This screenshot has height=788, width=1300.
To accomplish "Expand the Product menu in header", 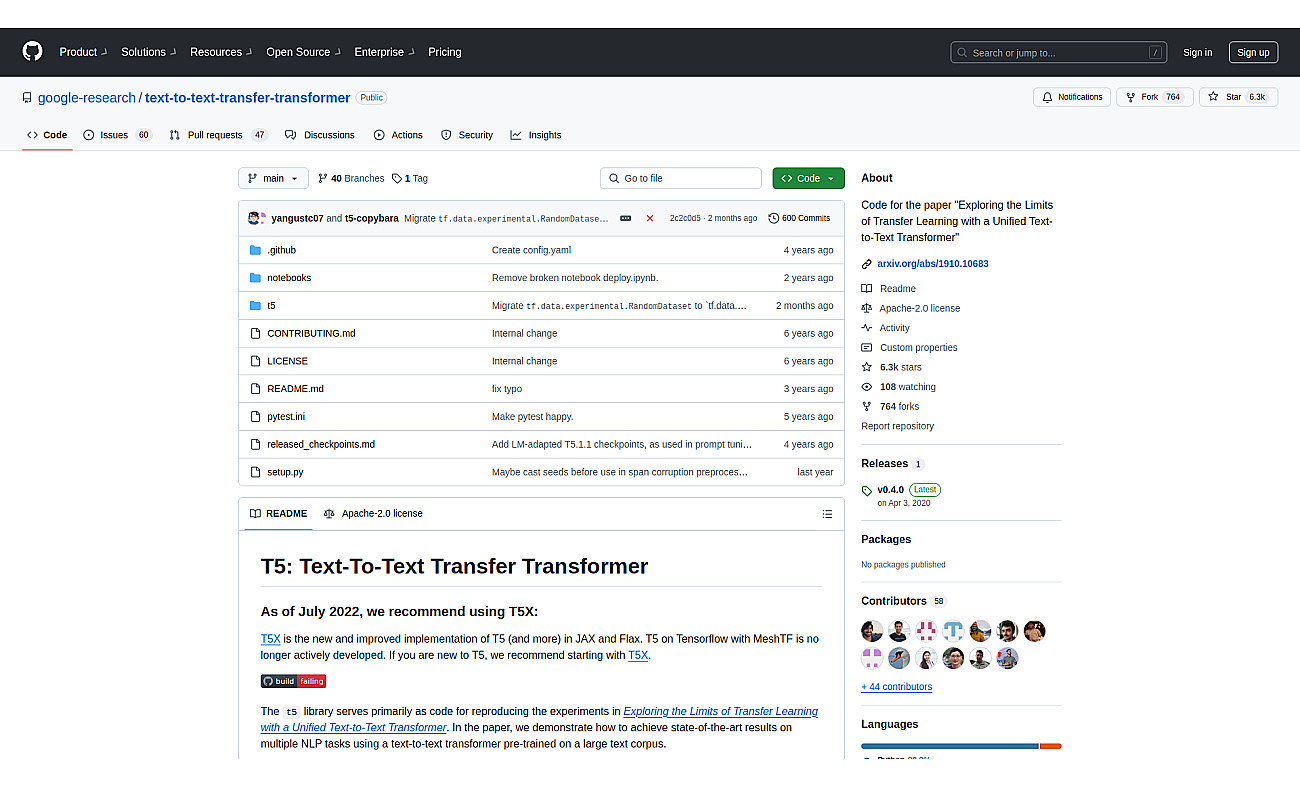I will tap(83, 52).
